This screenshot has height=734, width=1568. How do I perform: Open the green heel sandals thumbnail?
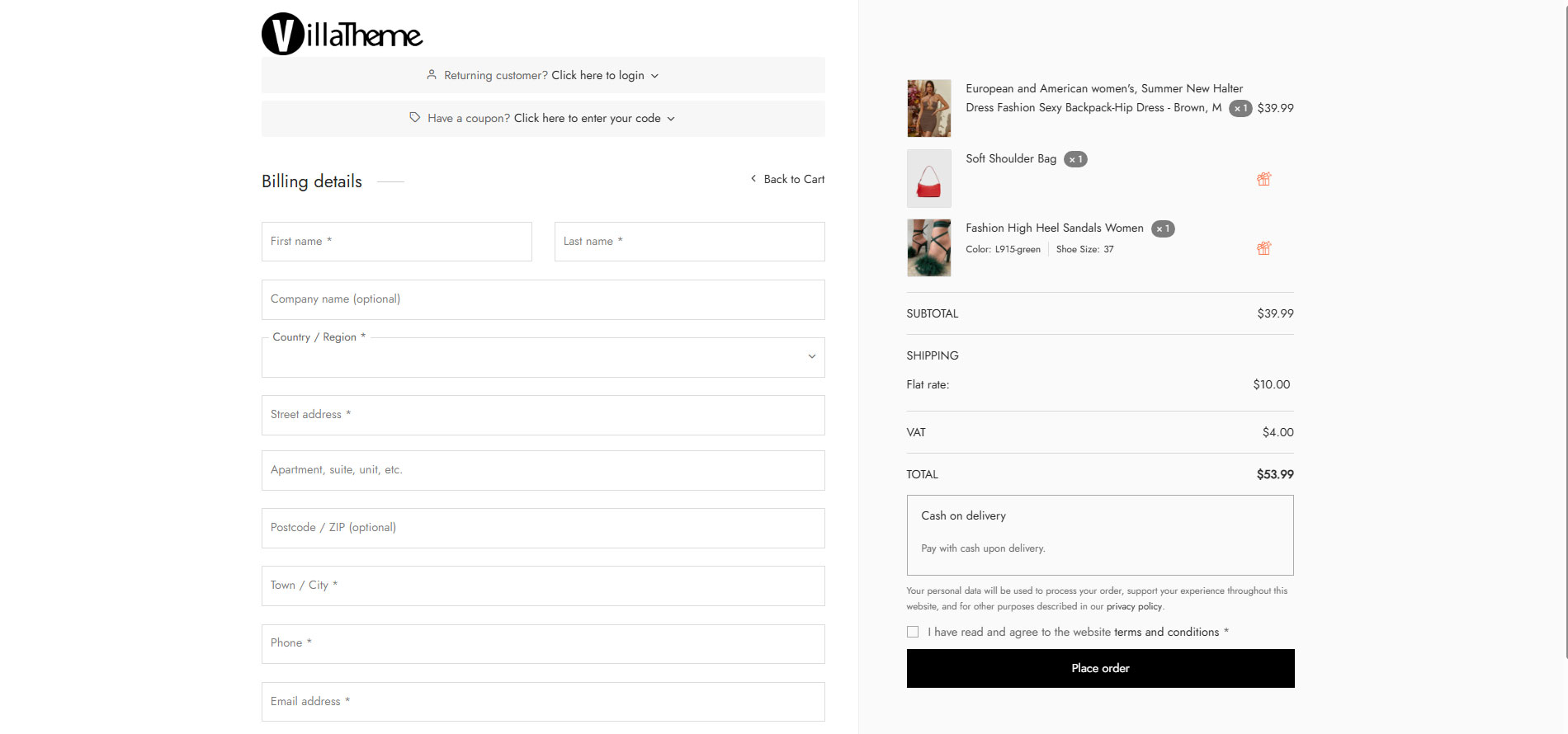[x=928, y=247]
